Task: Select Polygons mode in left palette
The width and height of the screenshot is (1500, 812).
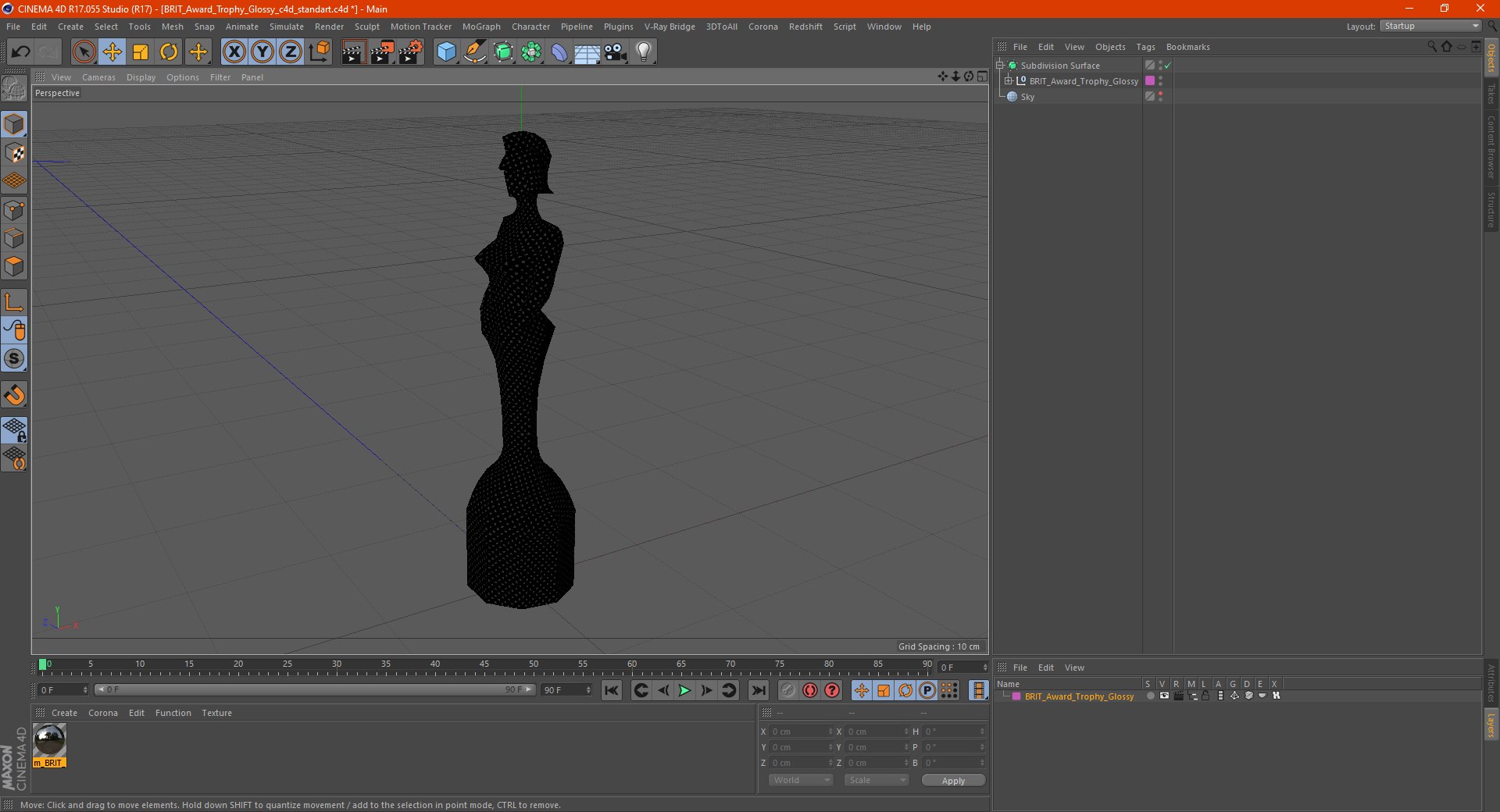Action: [15, 266]
